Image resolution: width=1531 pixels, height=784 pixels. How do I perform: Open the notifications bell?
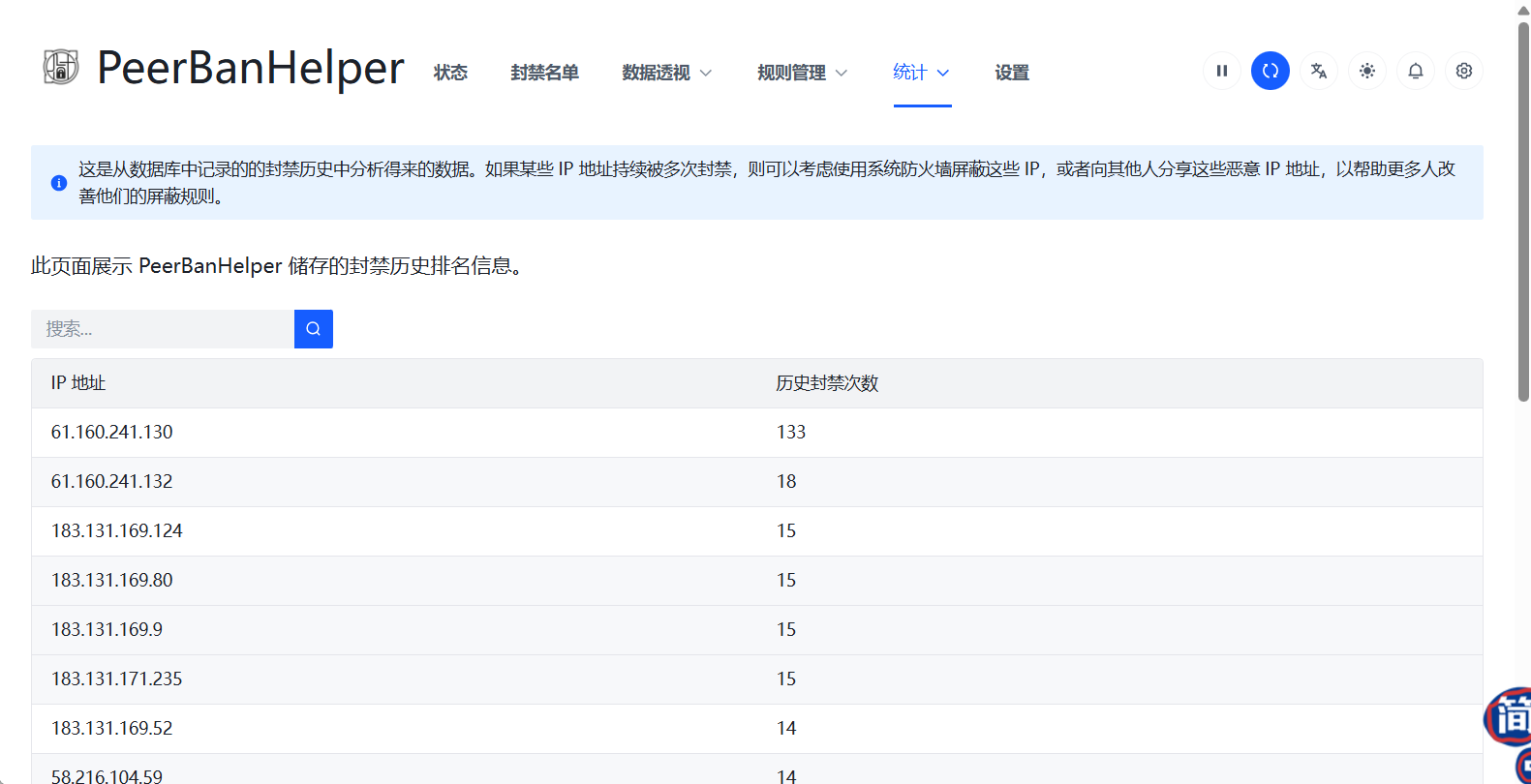pyautogui.click(x=1416, y=71)
